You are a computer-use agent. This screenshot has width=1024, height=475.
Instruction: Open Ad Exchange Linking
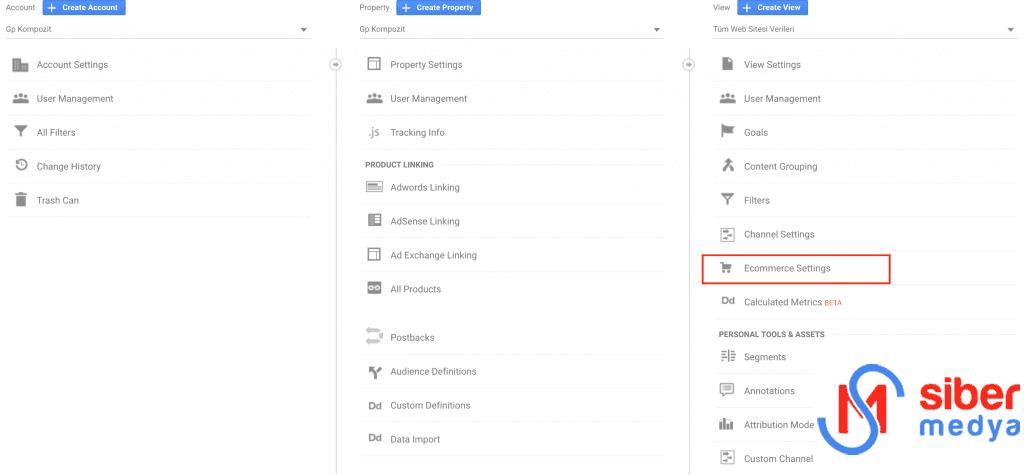434,255
